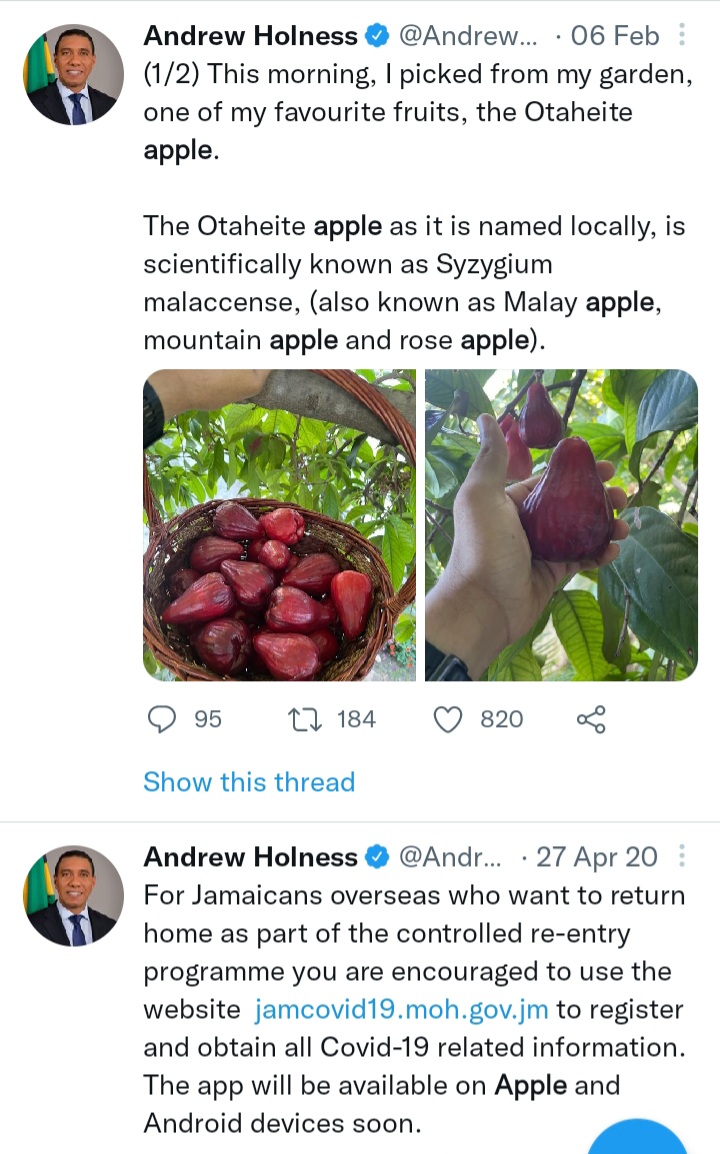Retweet the Otaheite apple tweet
720x1154 pixels.
coord(300,719)
